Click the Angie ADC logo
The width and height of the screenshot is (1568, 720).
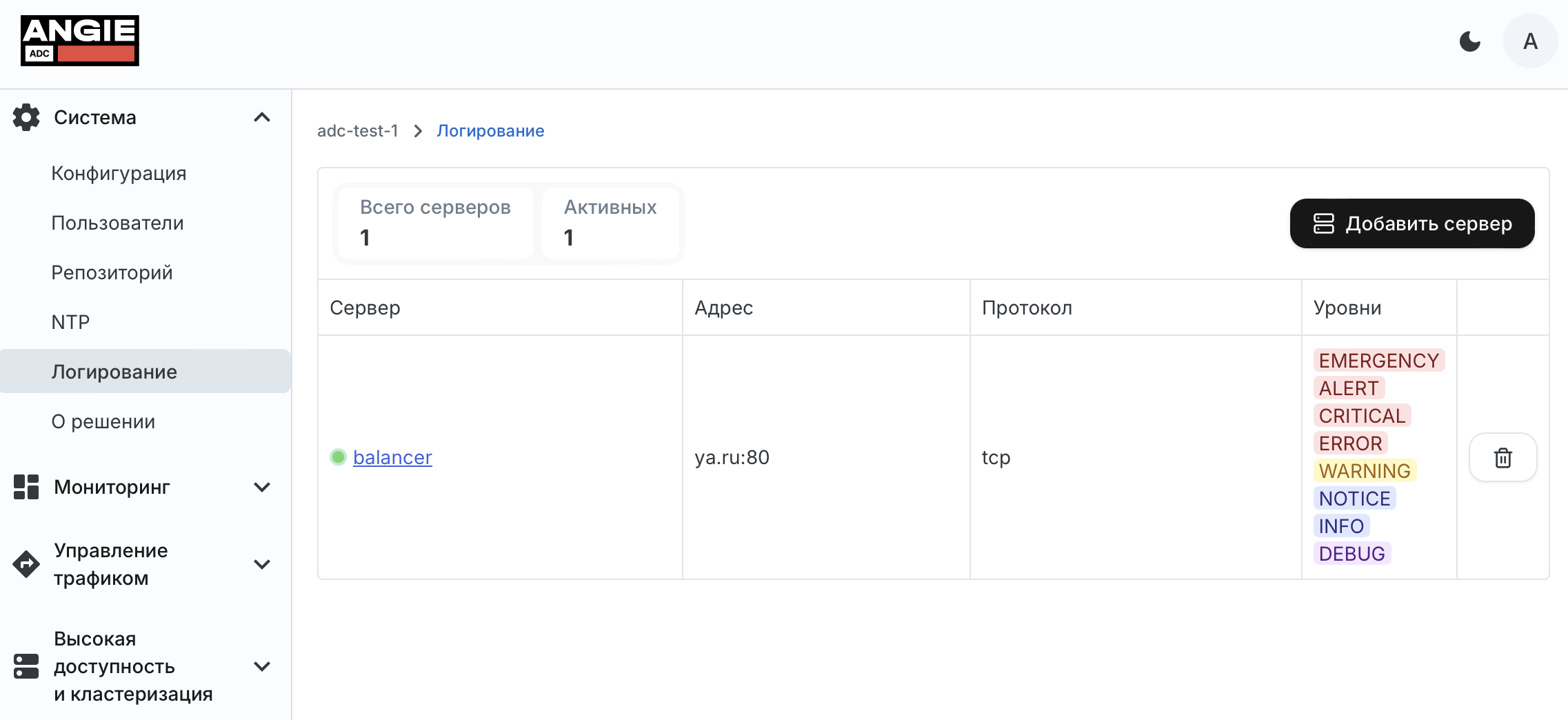click(x=80, y=41)
